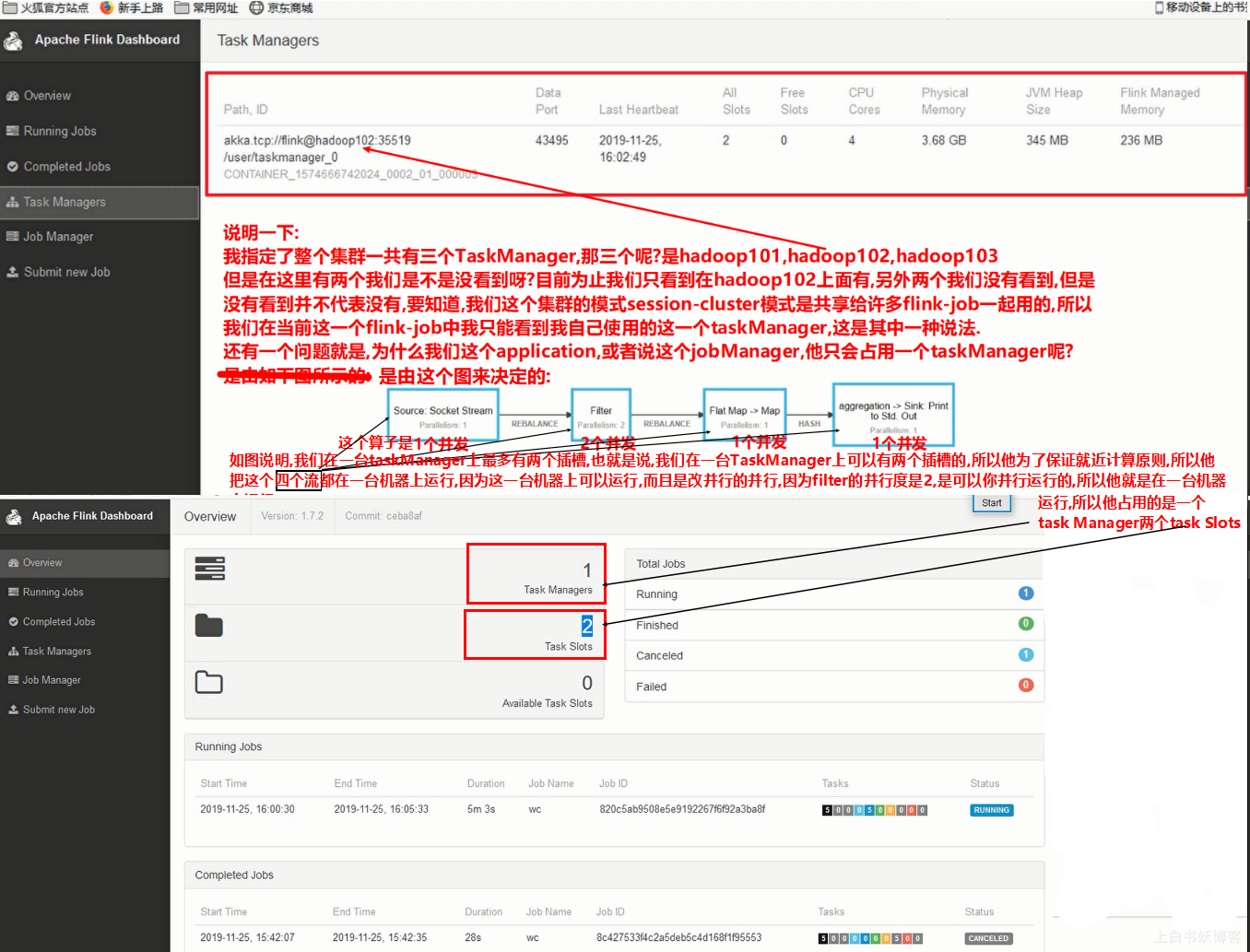Viewport: 1250px width, 952px height.
Task: Click the solid folder Task Slots icon
Action: click(x=209, y=626)
